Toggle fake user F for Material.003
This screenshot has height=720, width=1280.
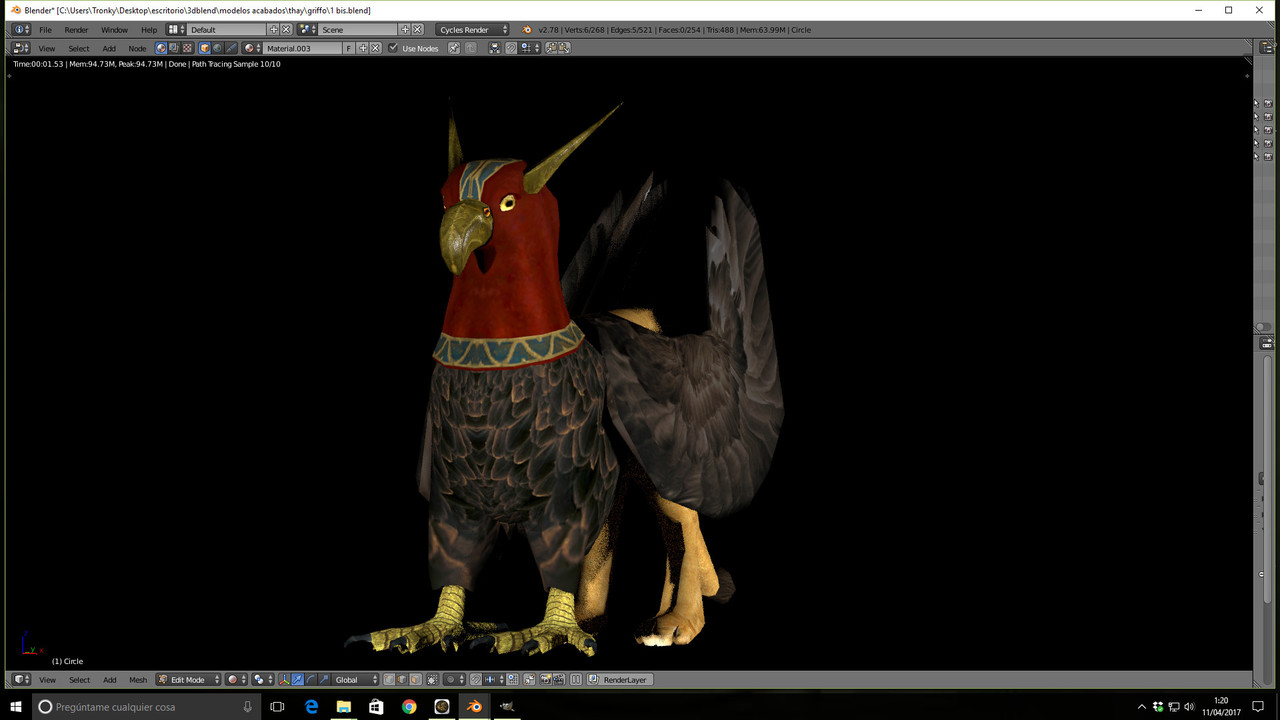click(348, 48)
